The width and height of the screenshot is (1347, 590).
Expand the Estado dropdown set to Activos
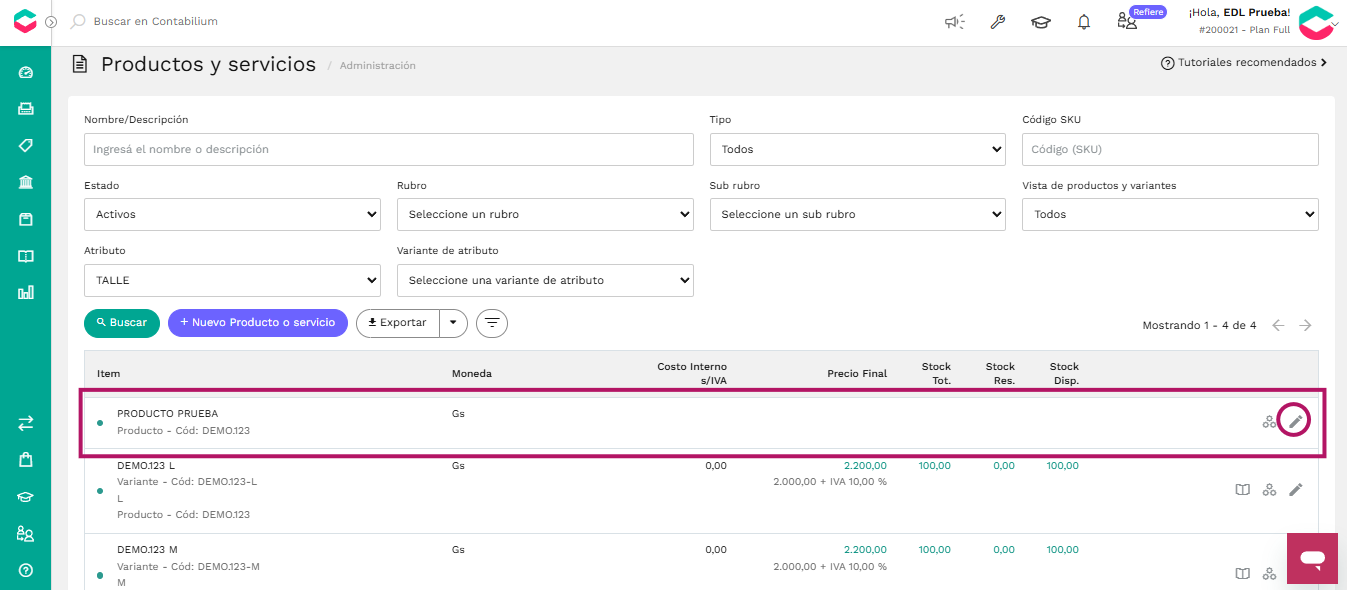232,214
